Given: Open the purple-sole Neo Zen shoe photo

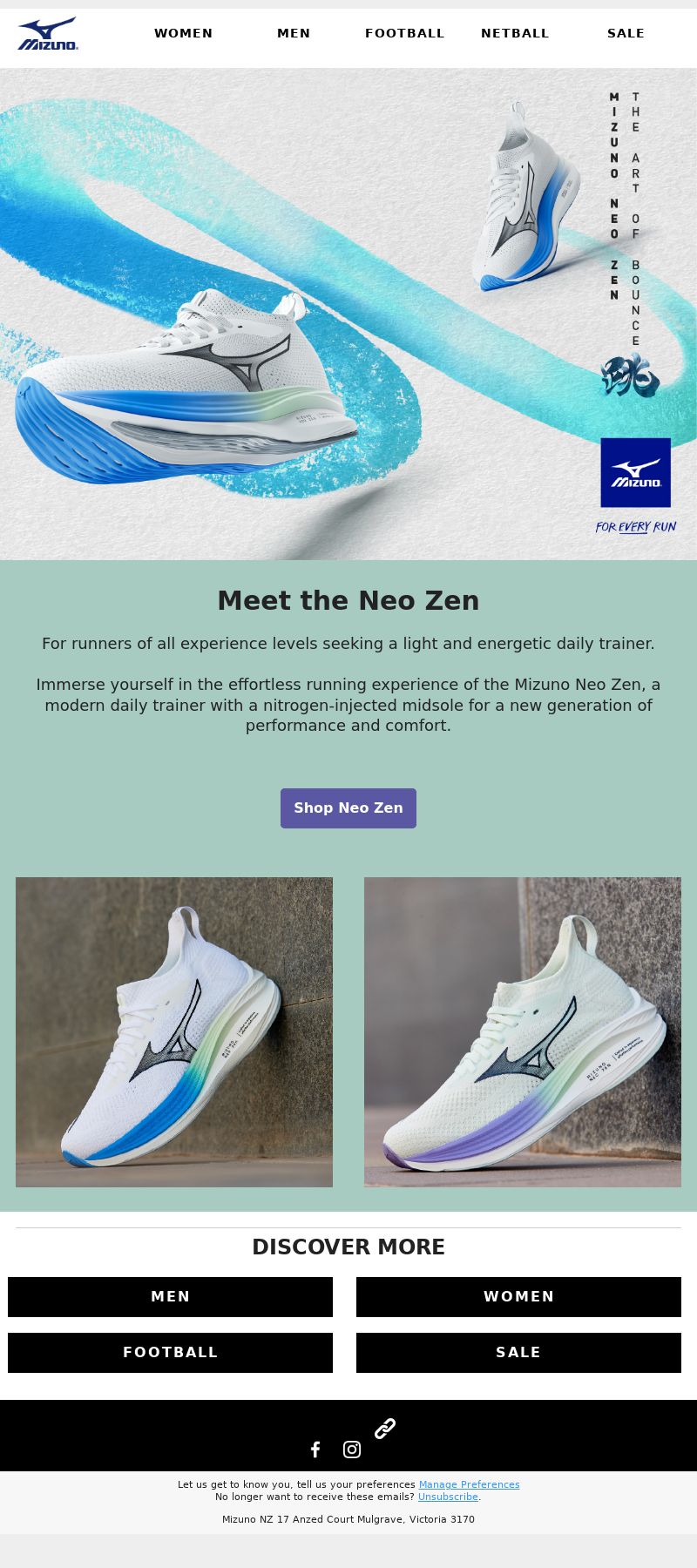Looking at the screenshot, I should coord(523,1031).
